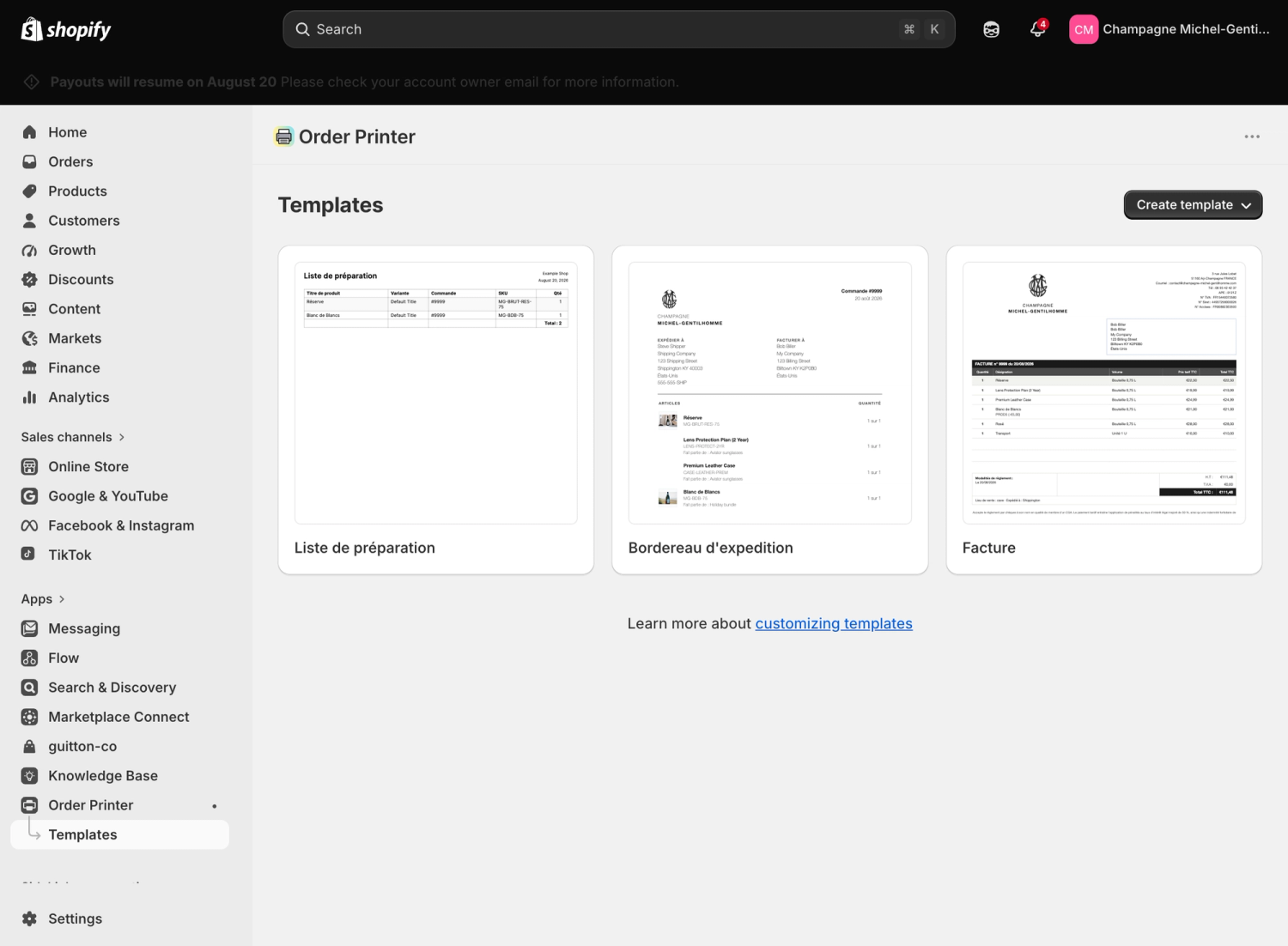Image resolution: width=1288 pixels, height=946 pixels.
Task: Click the guitton-co lock icon
Action: click(29, 746)
